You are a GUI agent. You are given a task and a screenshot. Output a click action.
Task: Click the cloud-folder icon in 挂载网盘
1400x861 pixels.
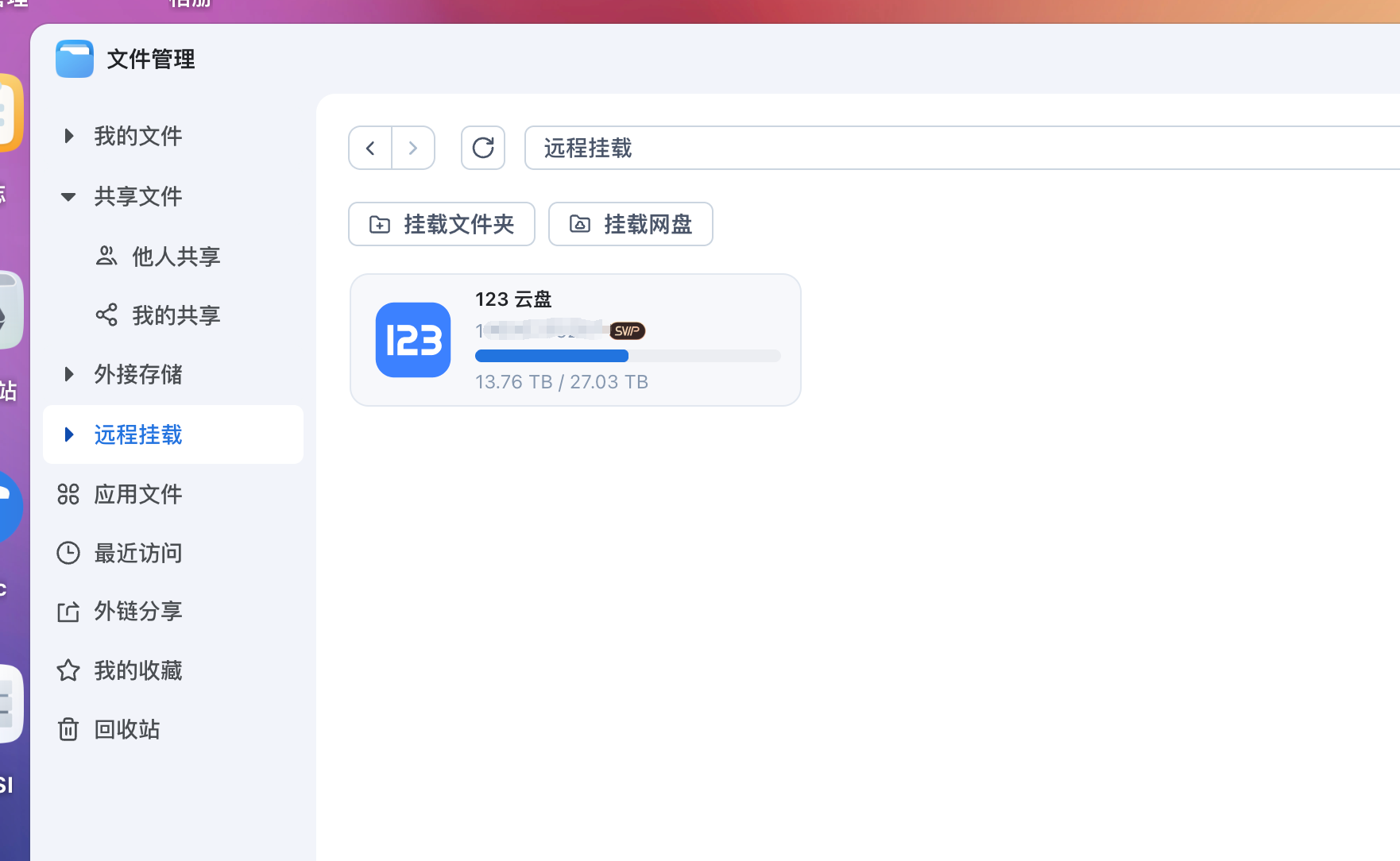point(580,224)
